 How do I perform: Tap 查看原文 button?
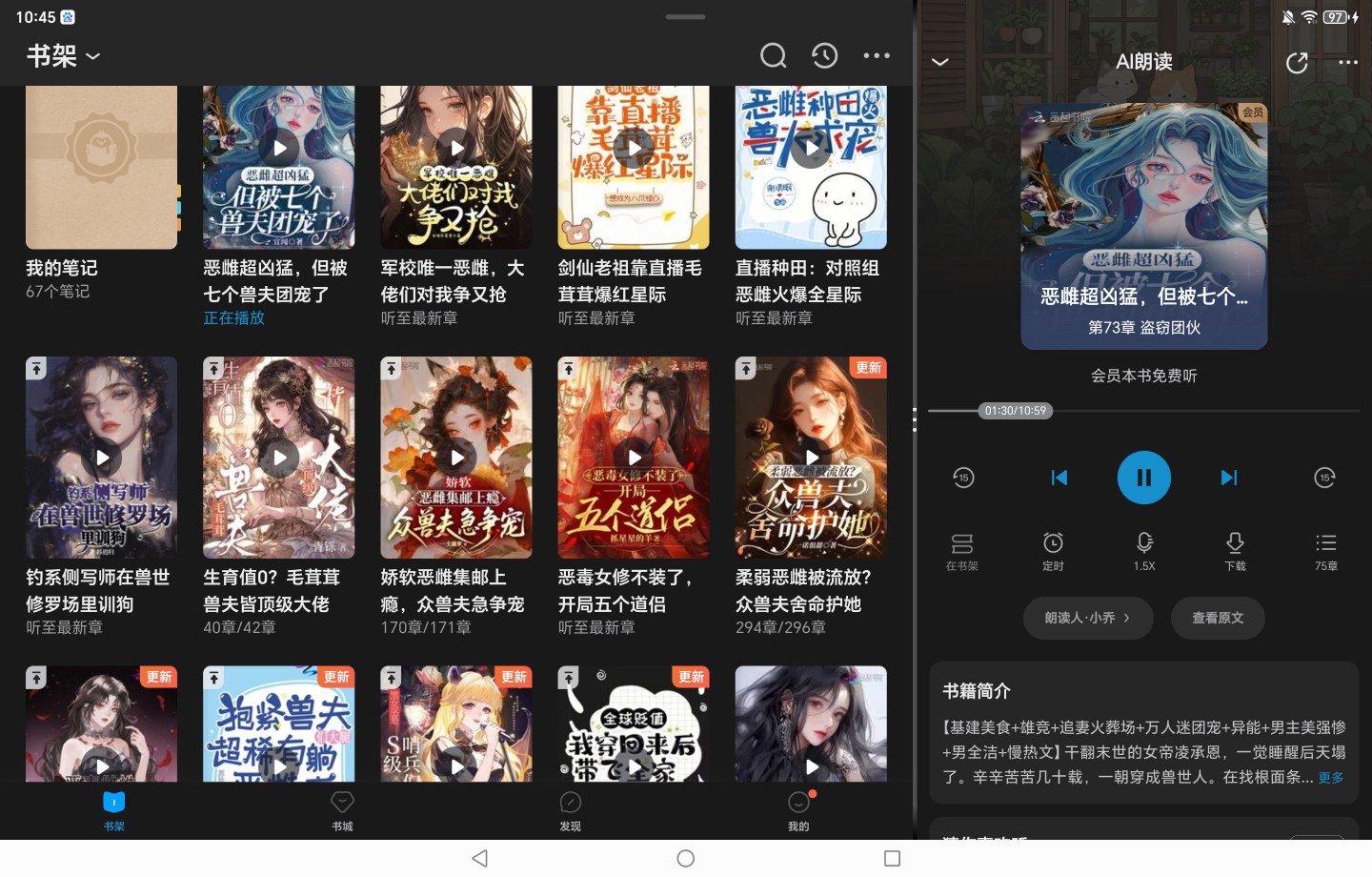point(1218,618)
